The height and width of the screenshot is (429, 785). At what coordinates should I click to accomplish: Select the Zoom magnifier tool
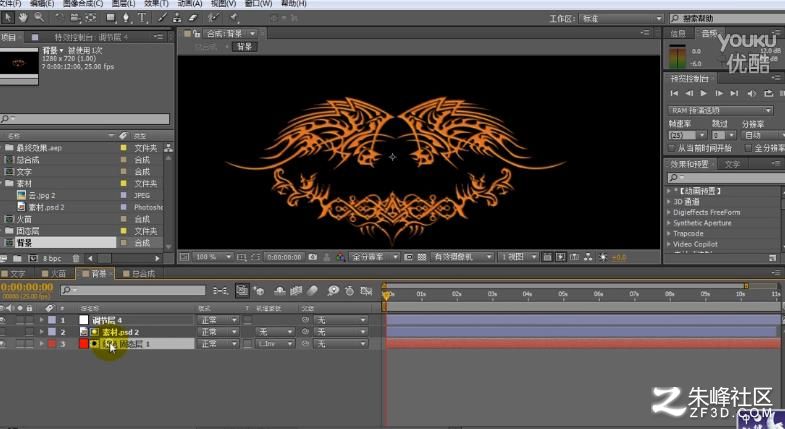click(x=39, y=18)
